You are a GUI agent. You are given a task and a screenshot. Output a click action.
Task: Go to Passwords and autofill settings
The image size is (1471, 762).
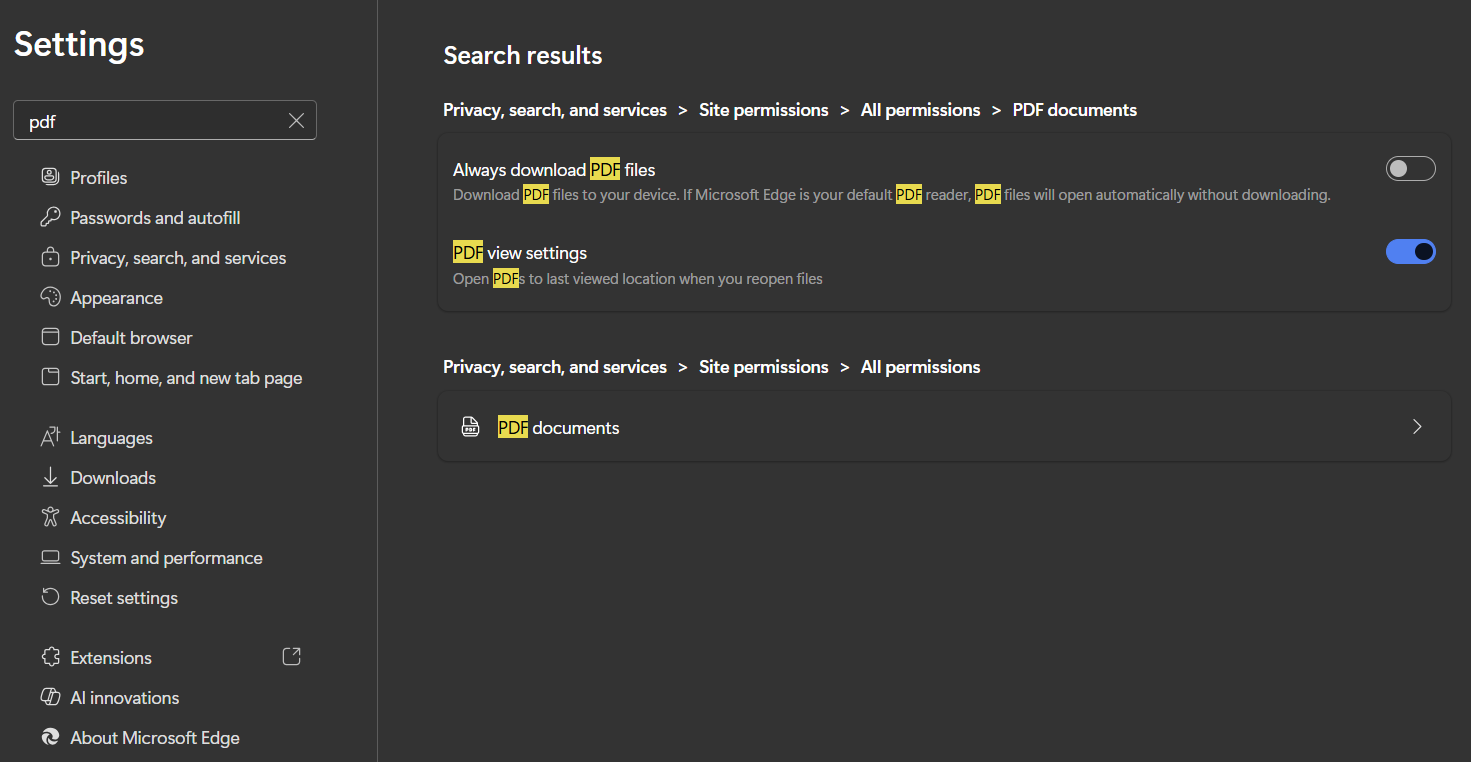(x=155, y=218)
